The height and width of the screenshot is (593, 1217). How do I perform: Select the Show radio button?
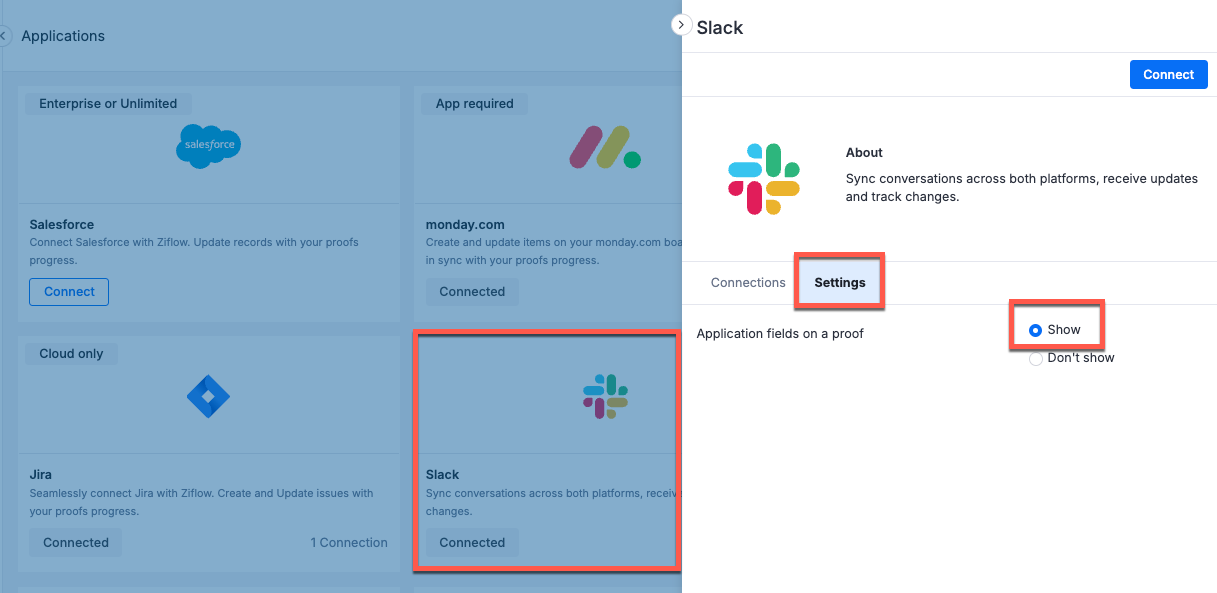(x=1035, y=328)
